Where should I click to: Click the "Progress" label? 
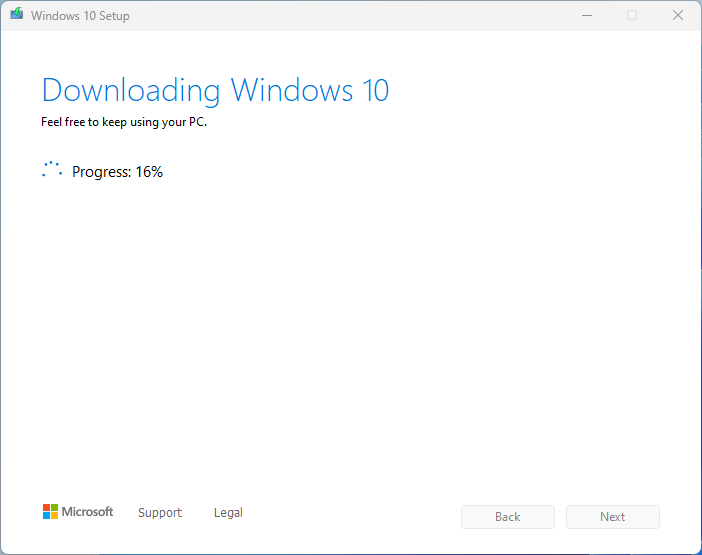[x=101, y=172]
